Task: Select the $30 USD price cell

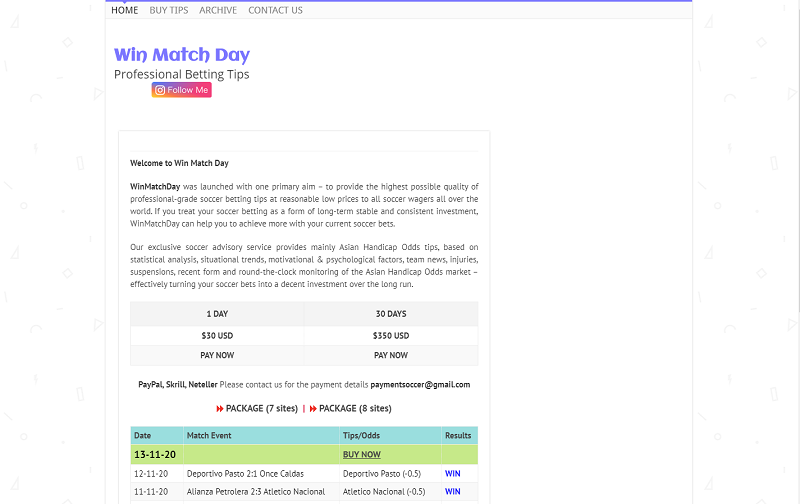Action: pyautogui.click(x=217, y=336)
